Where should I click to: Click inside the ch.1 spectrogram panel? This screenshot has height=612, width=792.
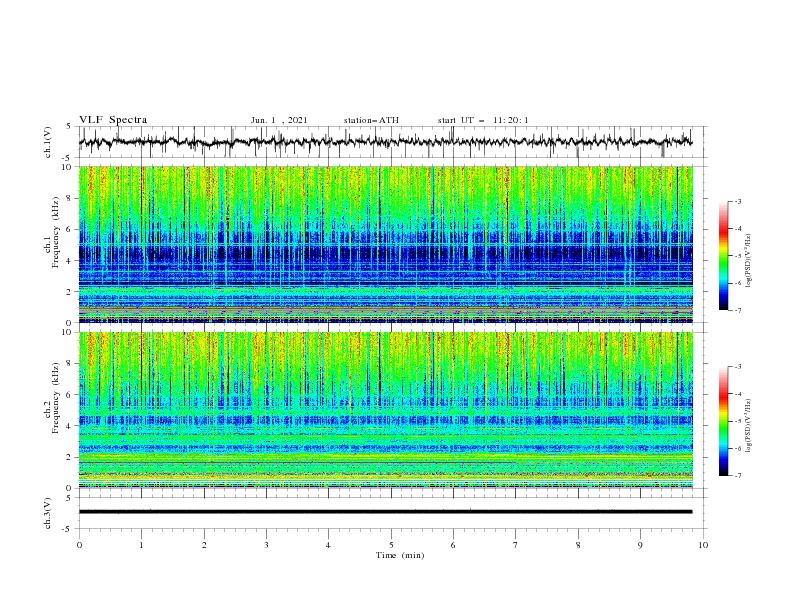click(x=385, y=244)
